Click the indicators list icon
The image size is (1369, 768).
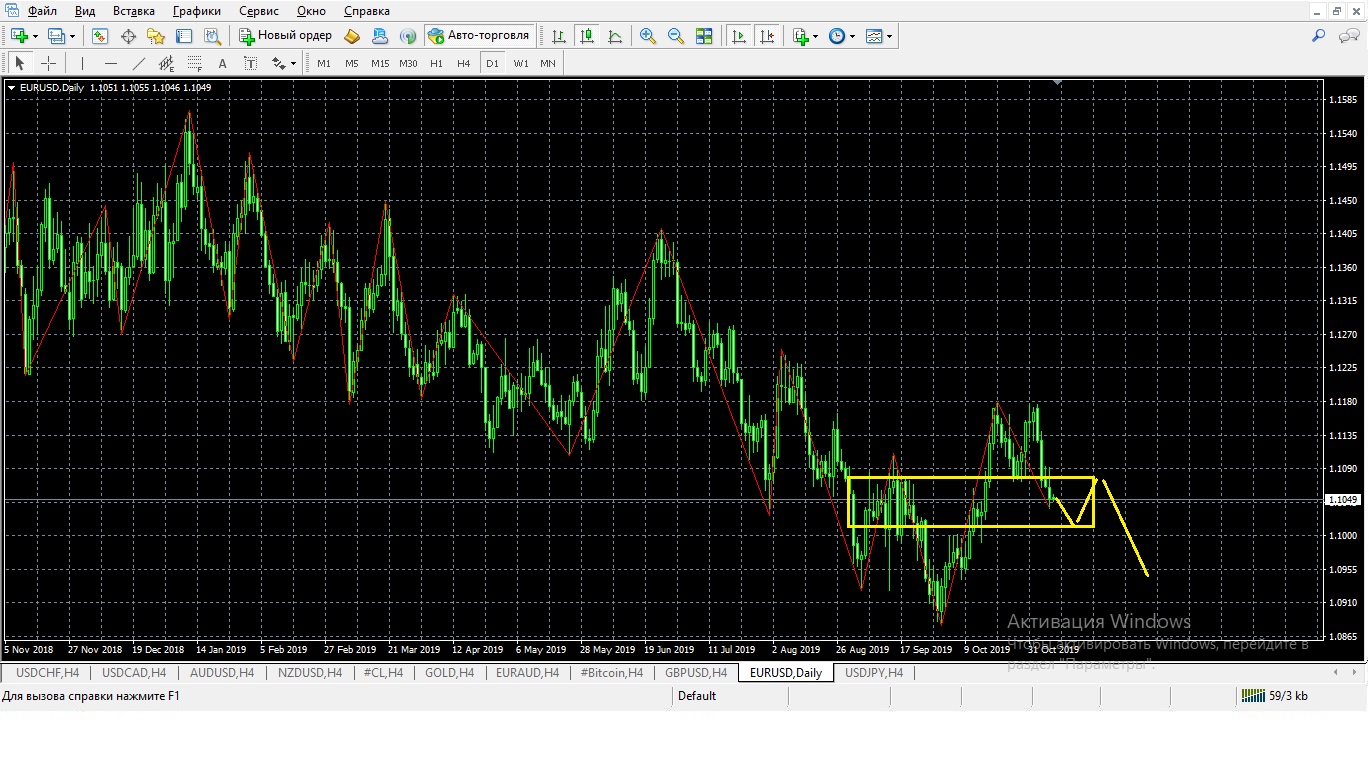click(801, 36)
